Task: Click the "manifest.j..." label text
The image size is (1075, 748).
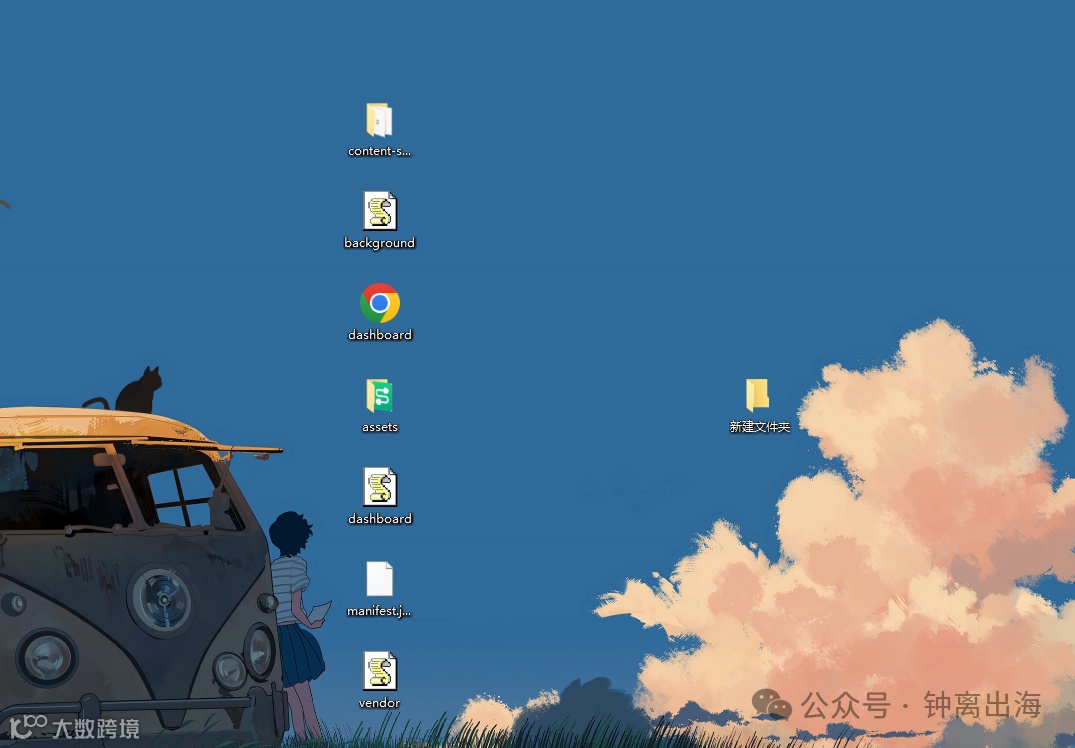Action: (379, 610)
